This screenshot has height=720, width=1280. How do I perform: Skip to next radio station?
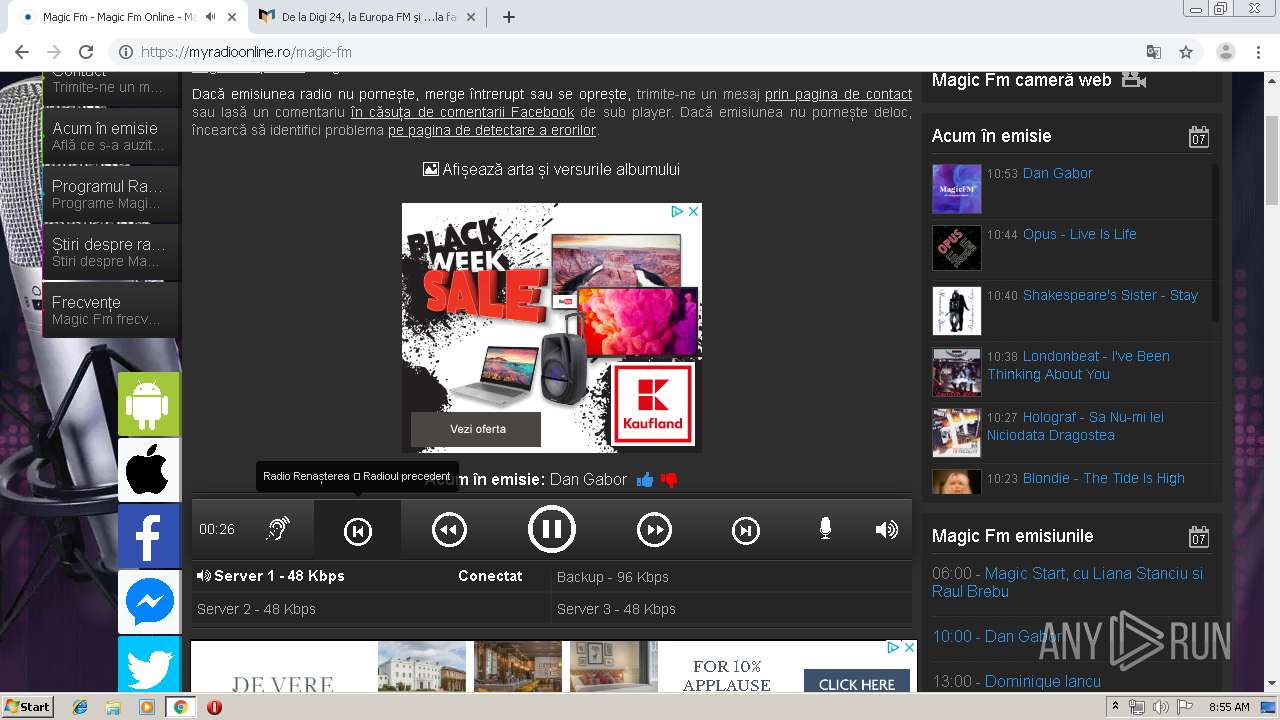(x=746, y=531)
